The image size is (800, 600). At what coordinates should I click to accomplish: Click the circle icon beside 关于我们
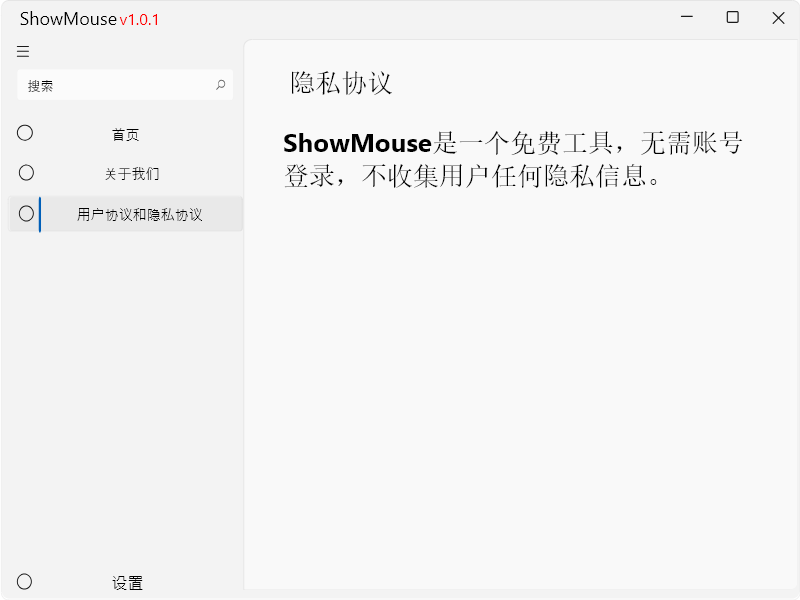pos(26,173)
